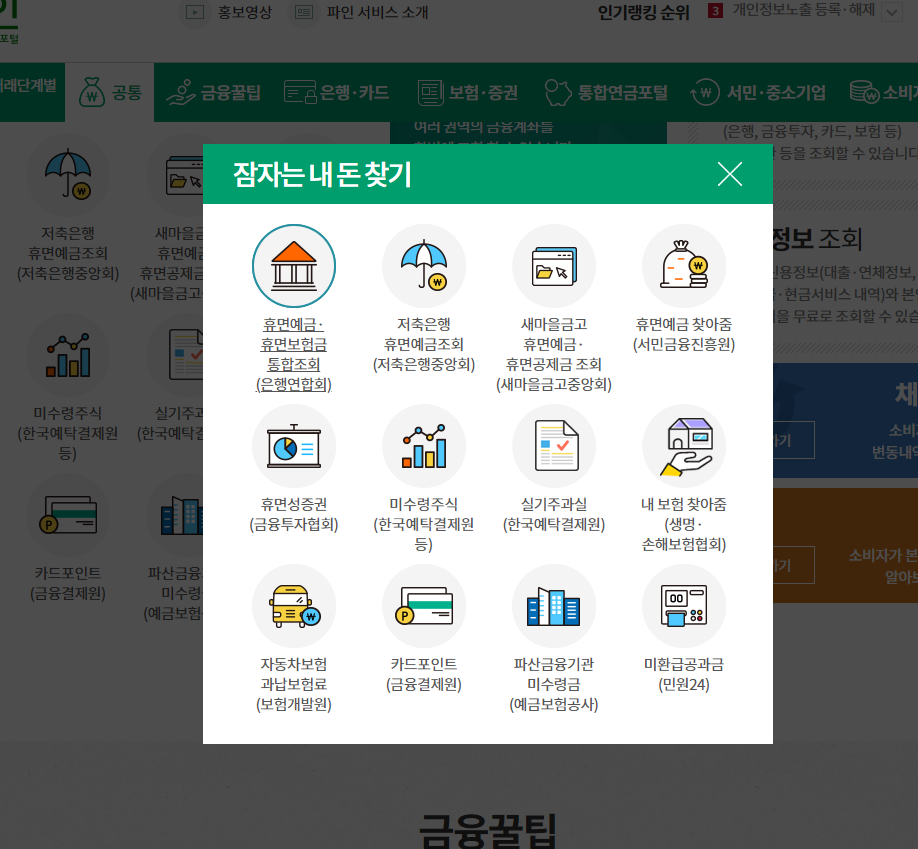Click the 파인 서비스 소개 monitor icon
The height and width of the screenshot is (849, 918).
click(303, 12)
